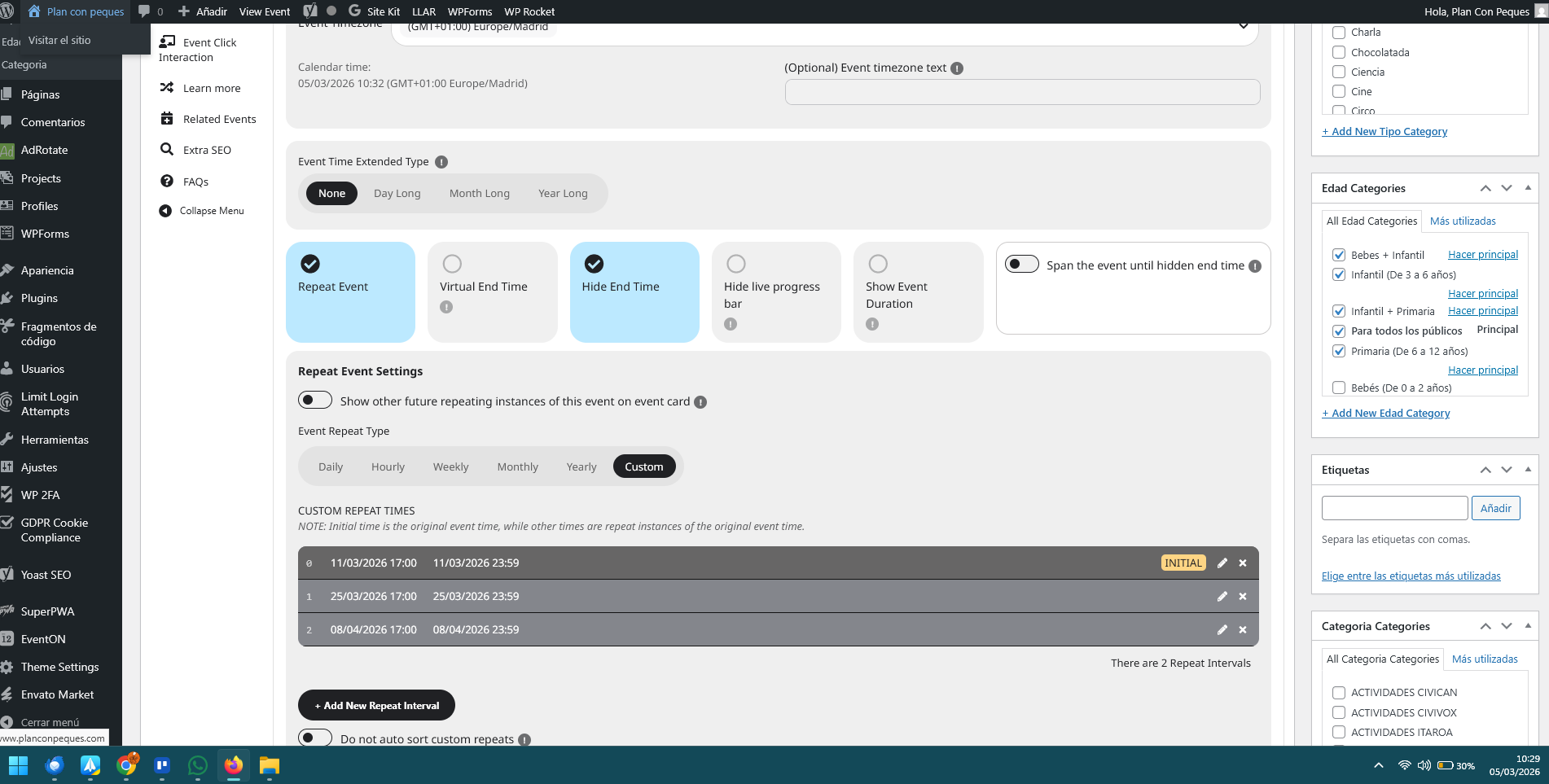Enable showing future repeating instances on card

[x=315, y=401]
